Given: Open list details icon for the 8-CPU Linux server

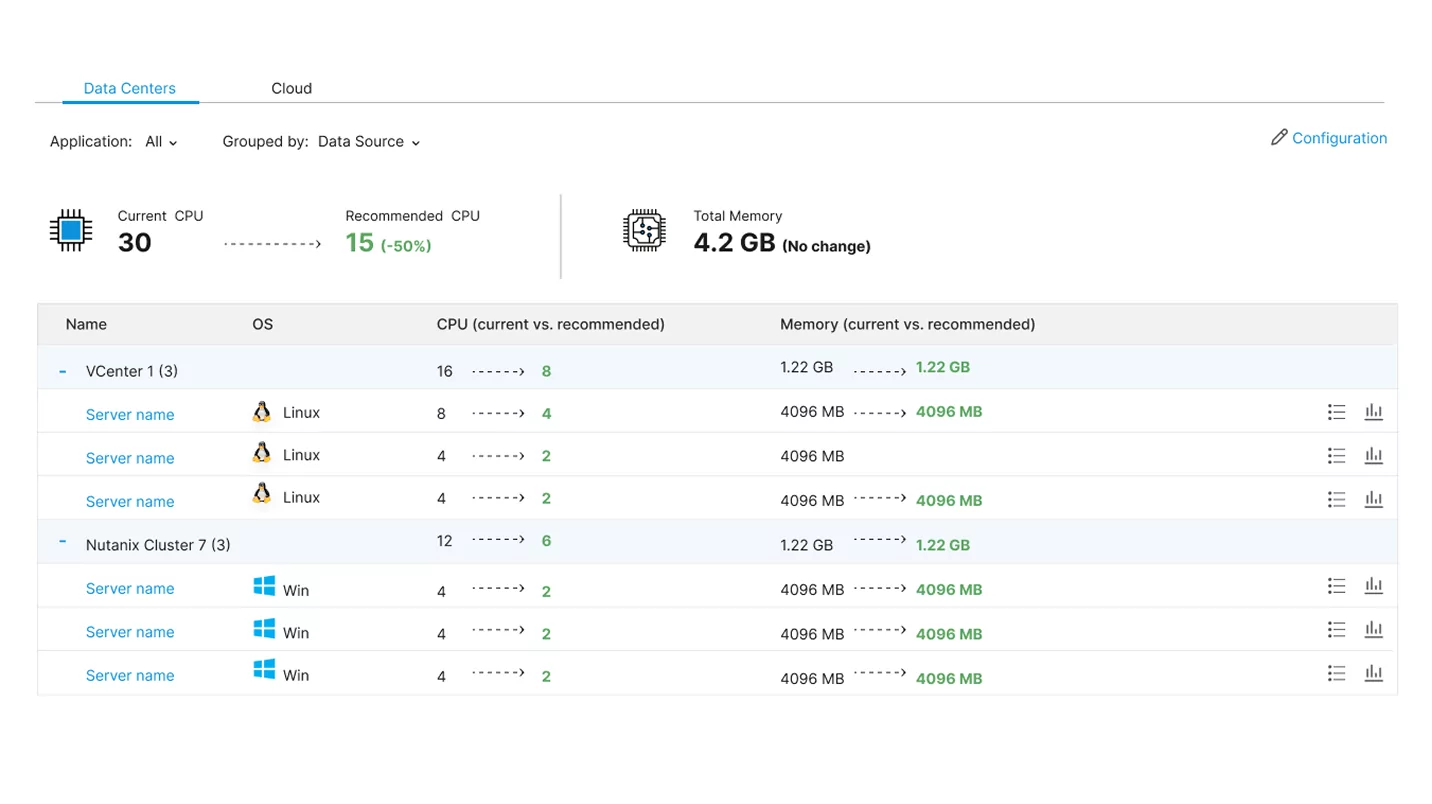Looking at the screenshot, I should (x=1336, y=412).
